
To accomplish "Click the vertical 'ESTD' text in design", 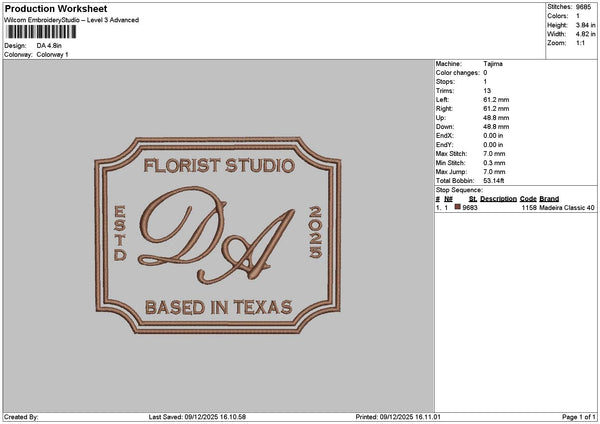I will pos(120,233).
